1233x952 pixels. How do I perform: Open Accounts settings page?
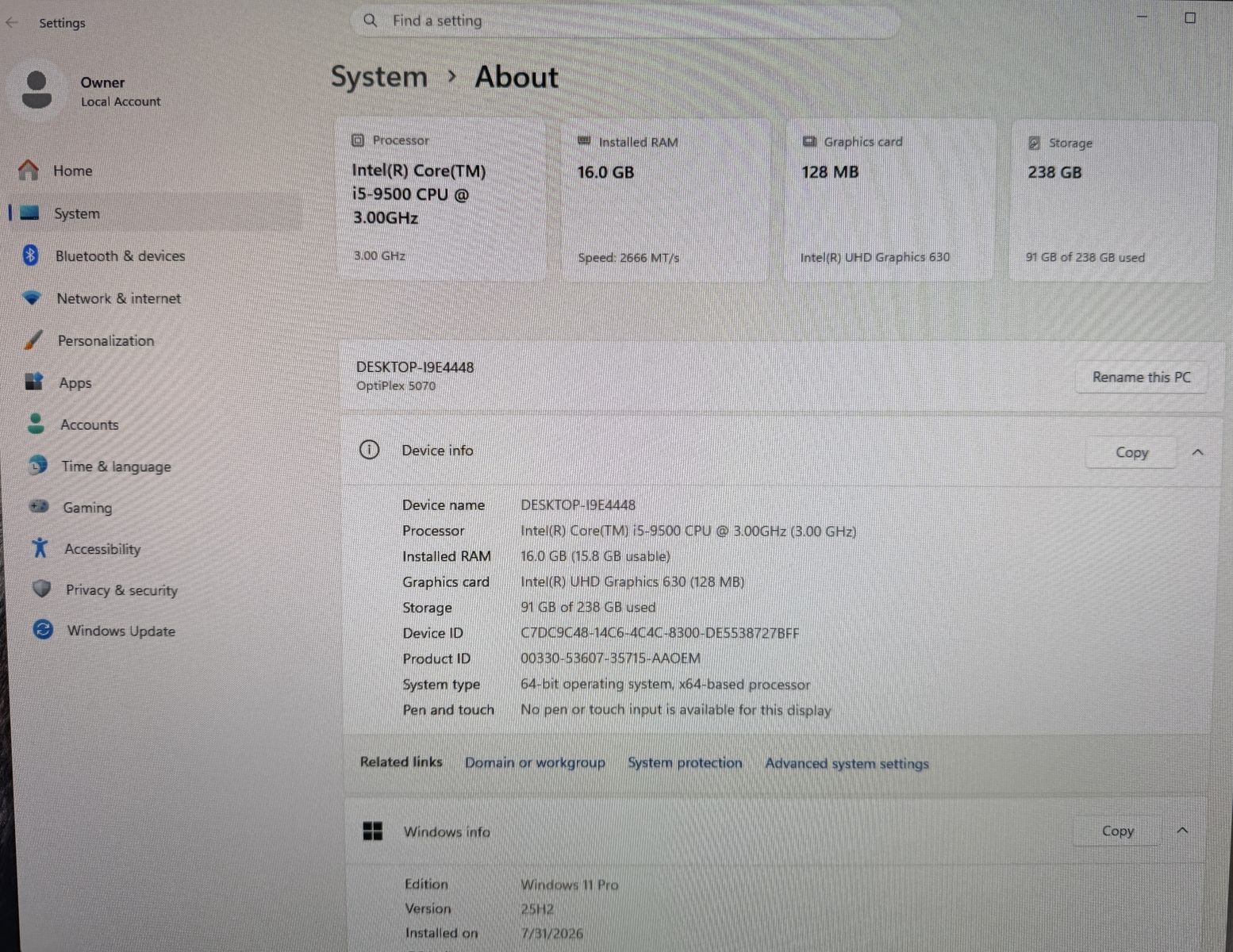pos(160,424)
